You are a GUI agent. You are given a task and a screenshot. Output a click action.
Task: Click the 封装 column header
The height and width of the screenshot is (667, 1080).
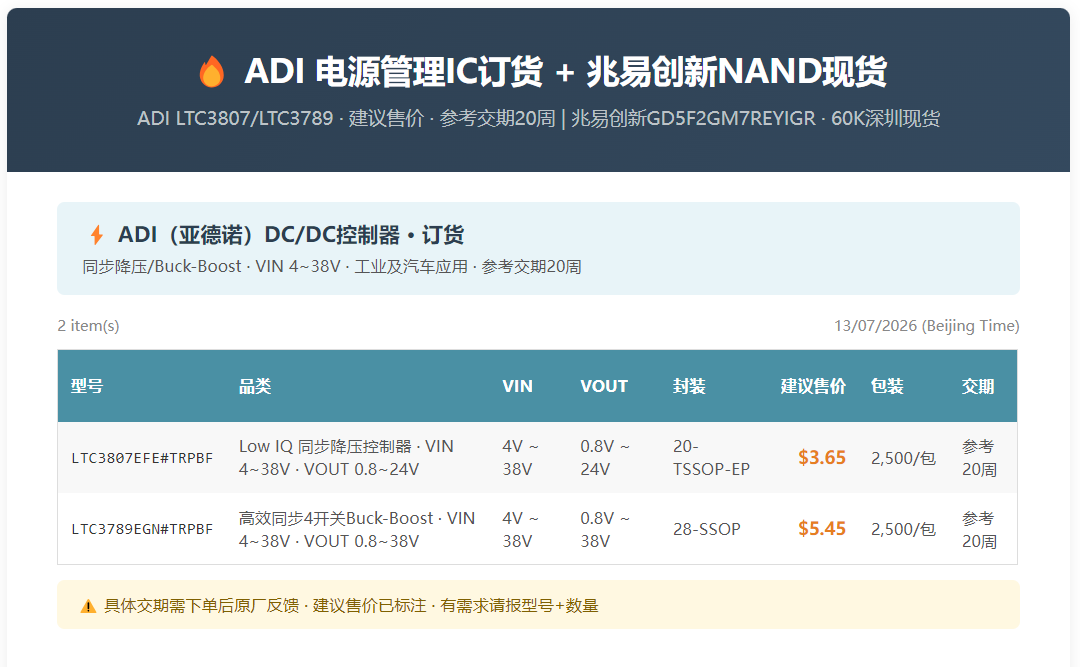689,386
